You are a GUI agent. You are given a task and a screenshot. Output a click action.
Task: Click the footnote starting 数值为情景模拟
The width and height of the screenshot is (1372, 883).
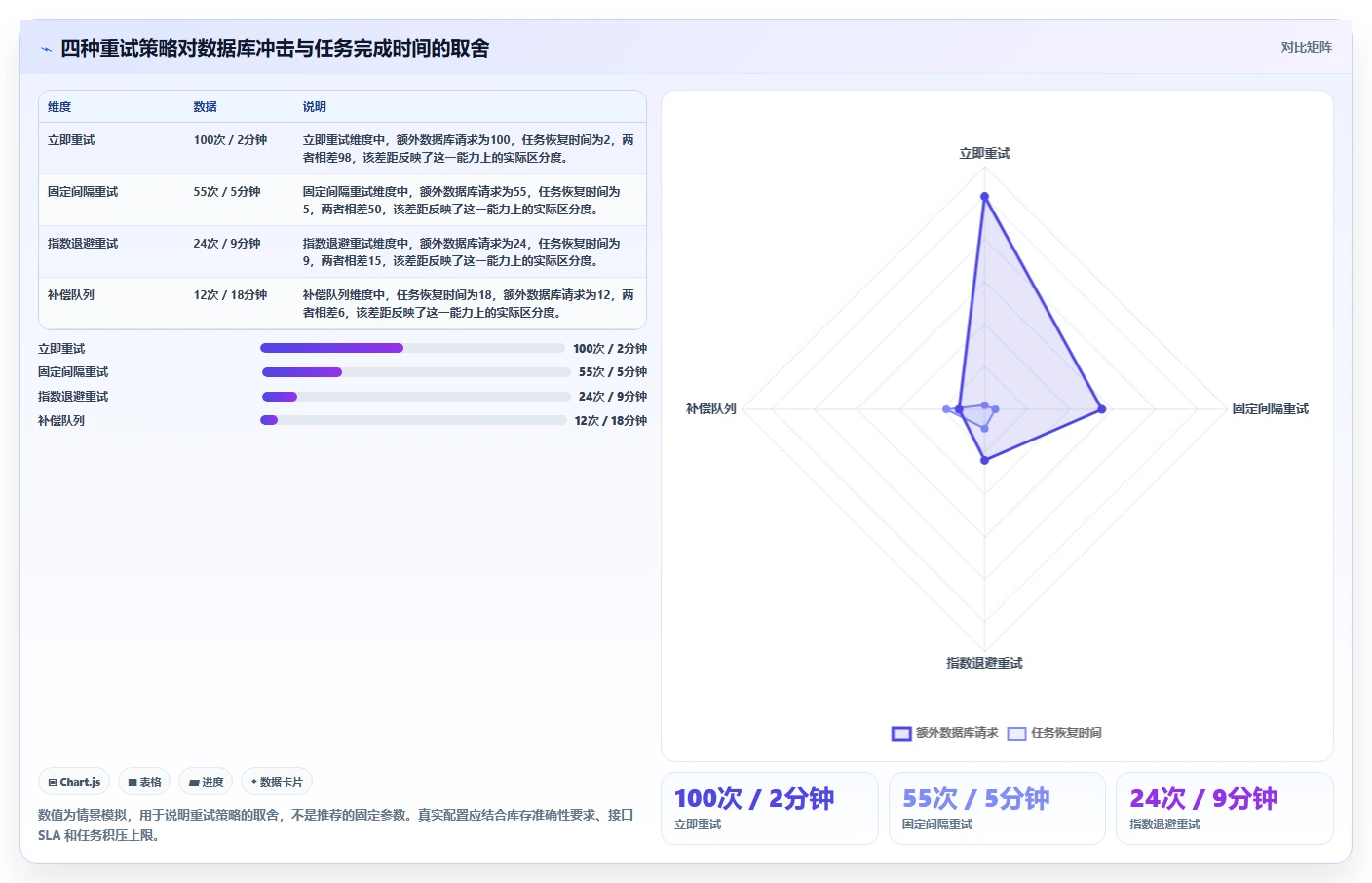[336, 825]
